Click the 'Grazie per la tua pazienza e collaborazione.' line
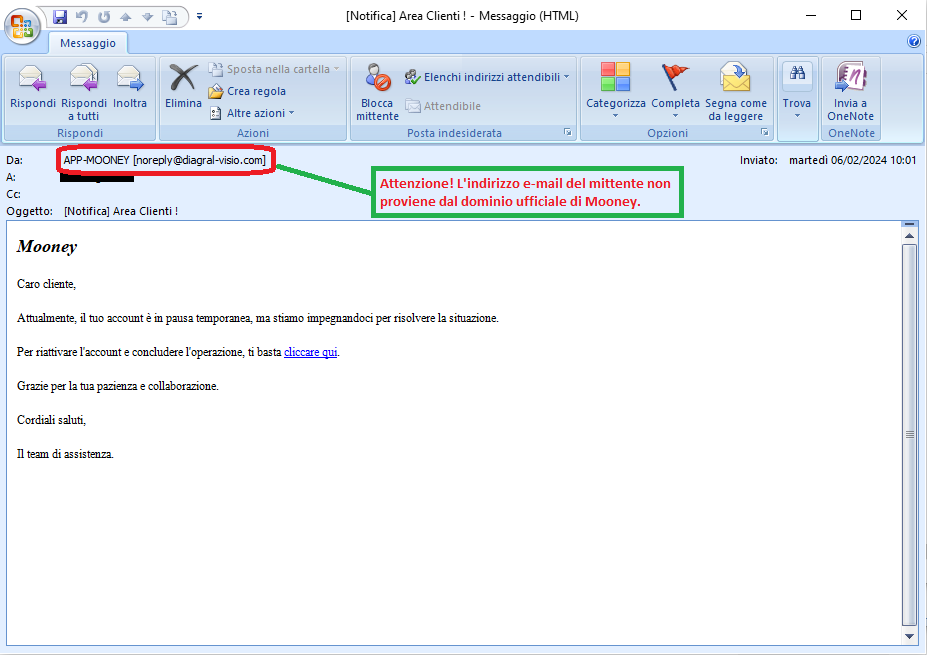This screenshot has height=655, width=927. (118, 387)
